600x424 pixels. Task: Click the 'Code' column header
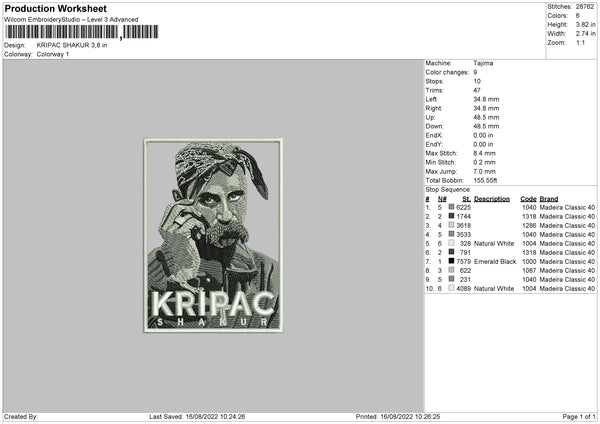tap(528, 199)
